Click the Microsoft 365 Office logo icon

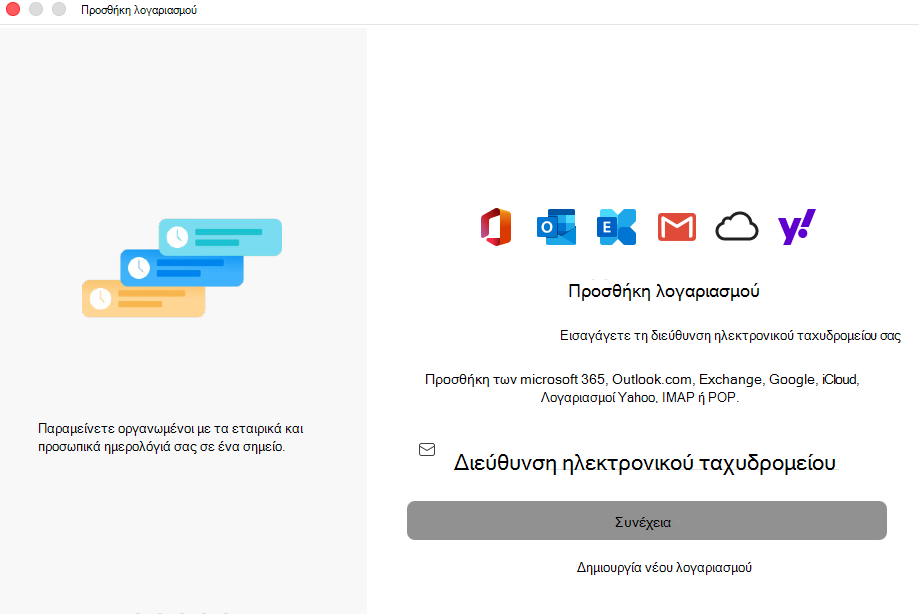coord(496,227)
